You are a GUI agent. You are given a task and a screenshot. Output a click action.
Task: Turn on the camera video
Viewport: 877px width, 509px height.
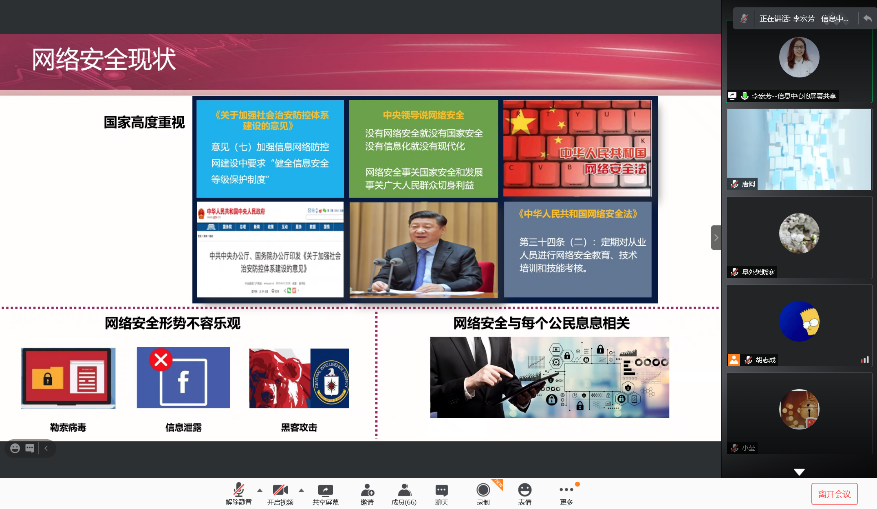280,490
